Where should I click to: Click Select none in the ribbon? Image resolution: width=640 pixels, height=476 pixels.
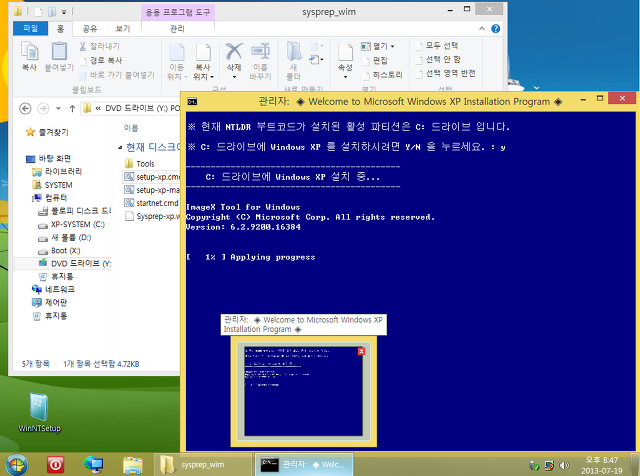coord(438,59)
